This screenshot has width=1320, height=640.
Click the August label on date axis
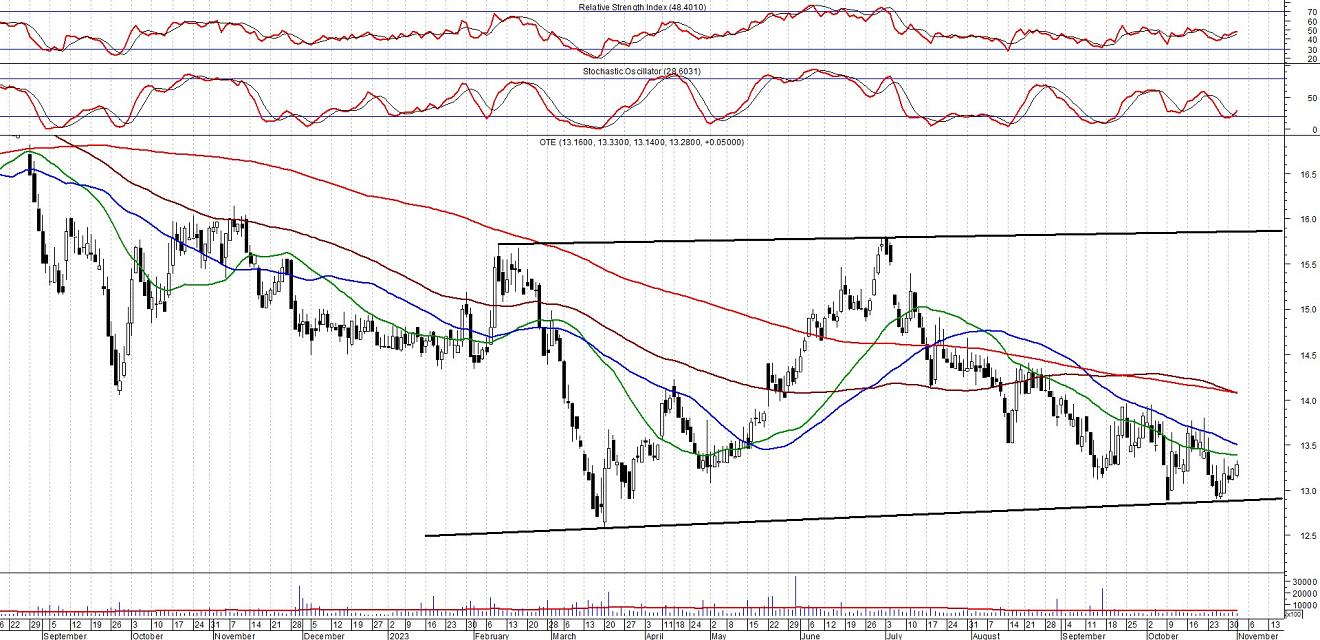coord(985,635)
